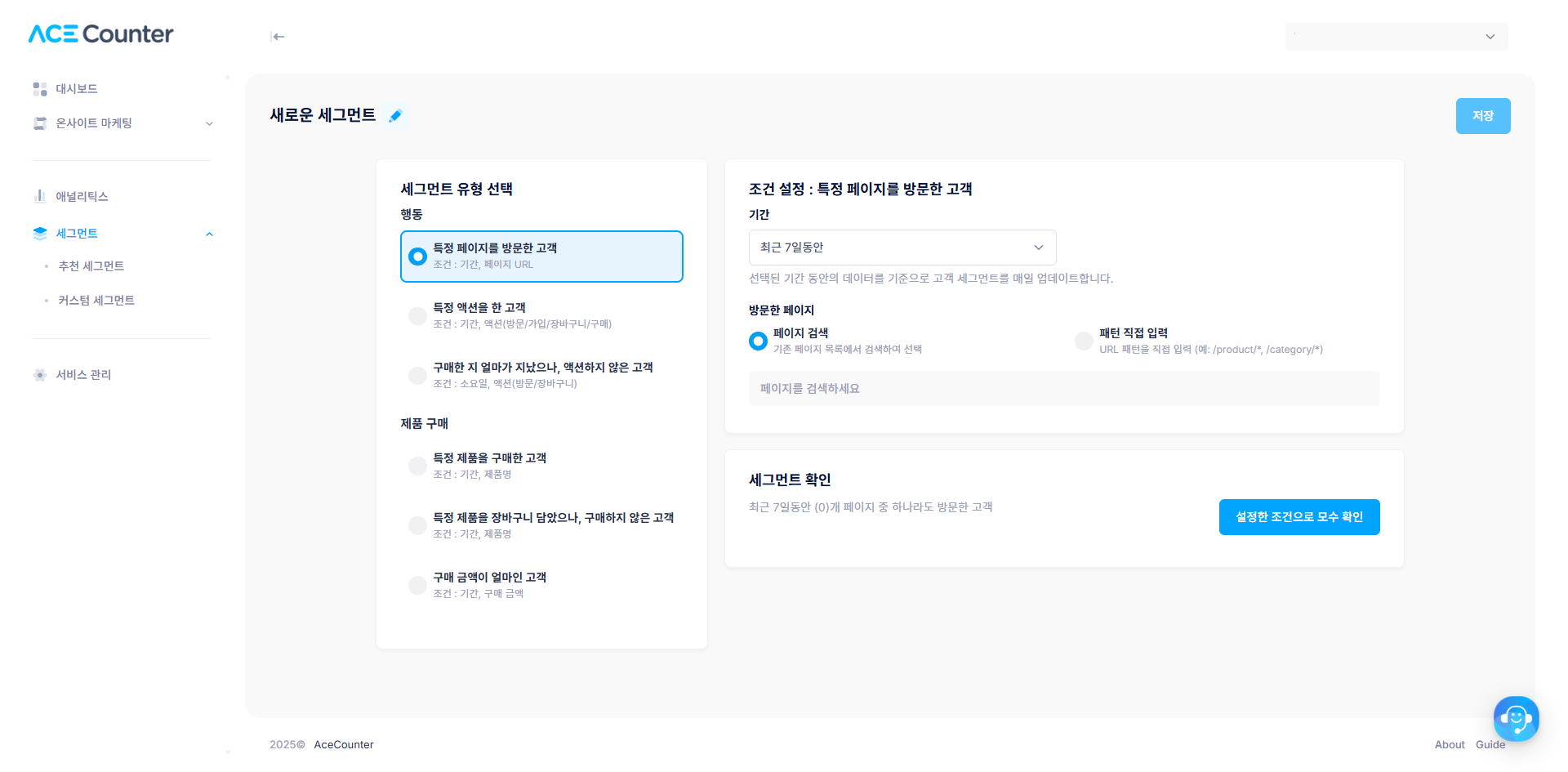1568x772 pixels.
Task: Select 특정 액션을 한 고객 radio option
Action: [x=417, y=316]
